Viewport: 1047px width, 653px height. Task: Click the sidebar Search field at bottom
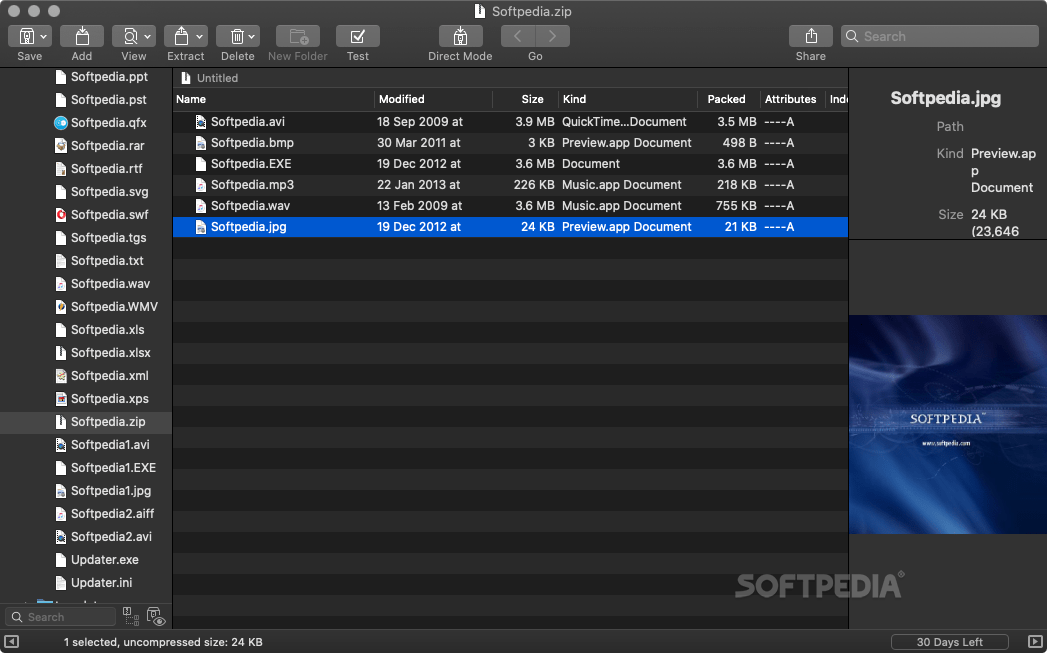pyautogui.click(x=60, y=617)
